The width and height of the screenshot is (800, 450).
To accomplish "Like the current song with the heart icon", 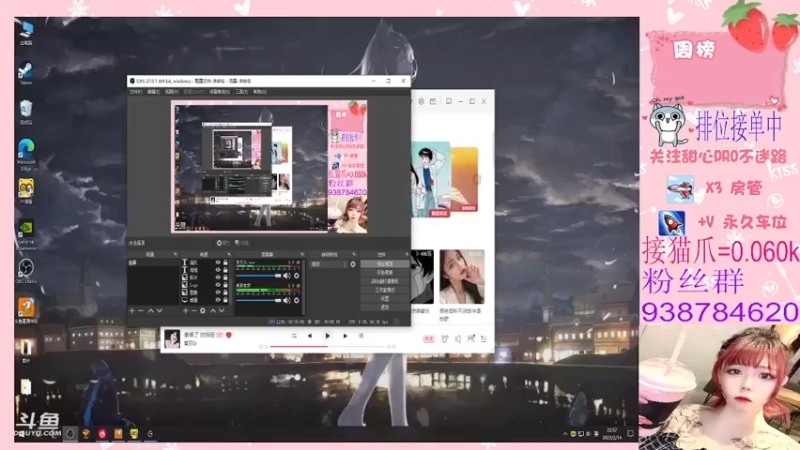I will pyautogui.click(x=229, y=335).
